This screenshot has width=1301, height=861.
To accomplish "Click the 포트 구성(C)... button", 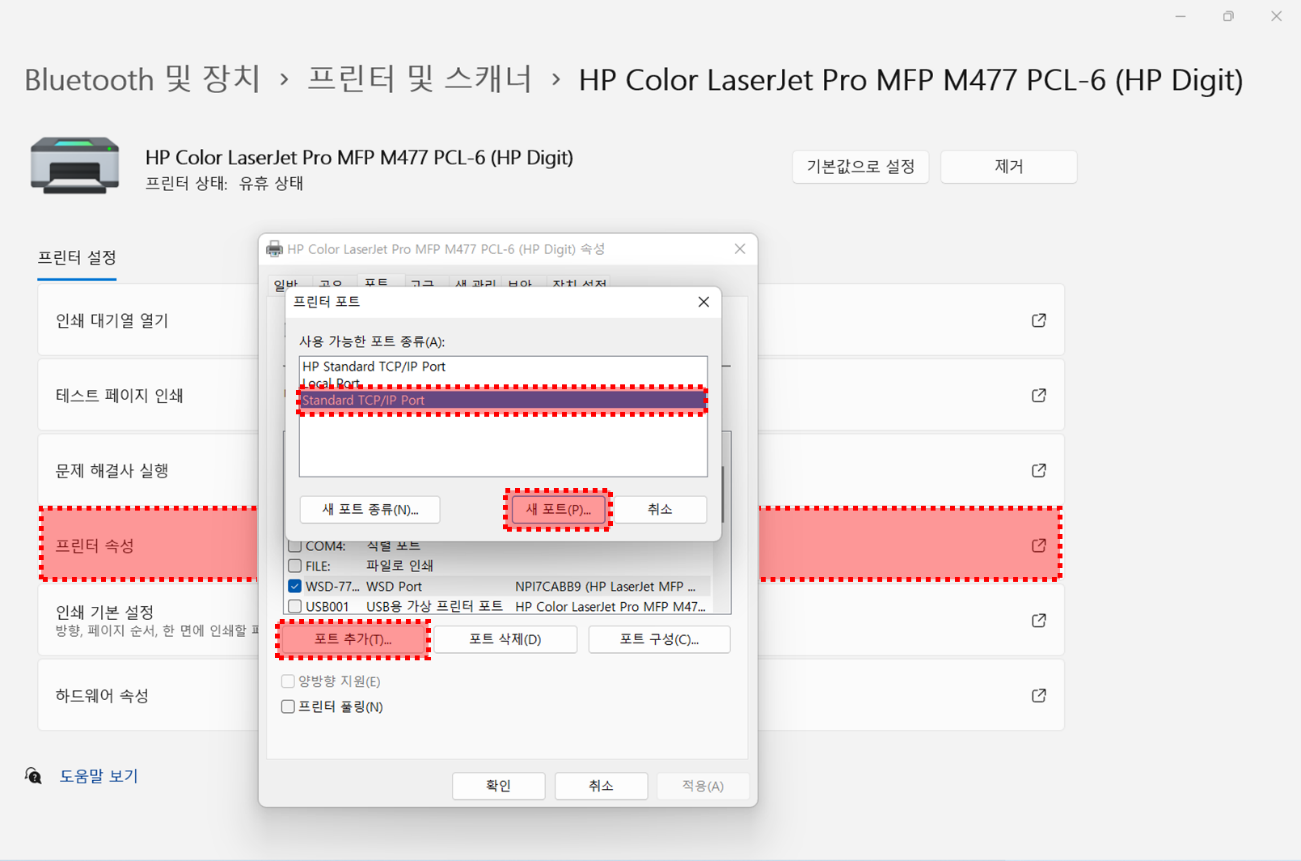I will [659, 639].
